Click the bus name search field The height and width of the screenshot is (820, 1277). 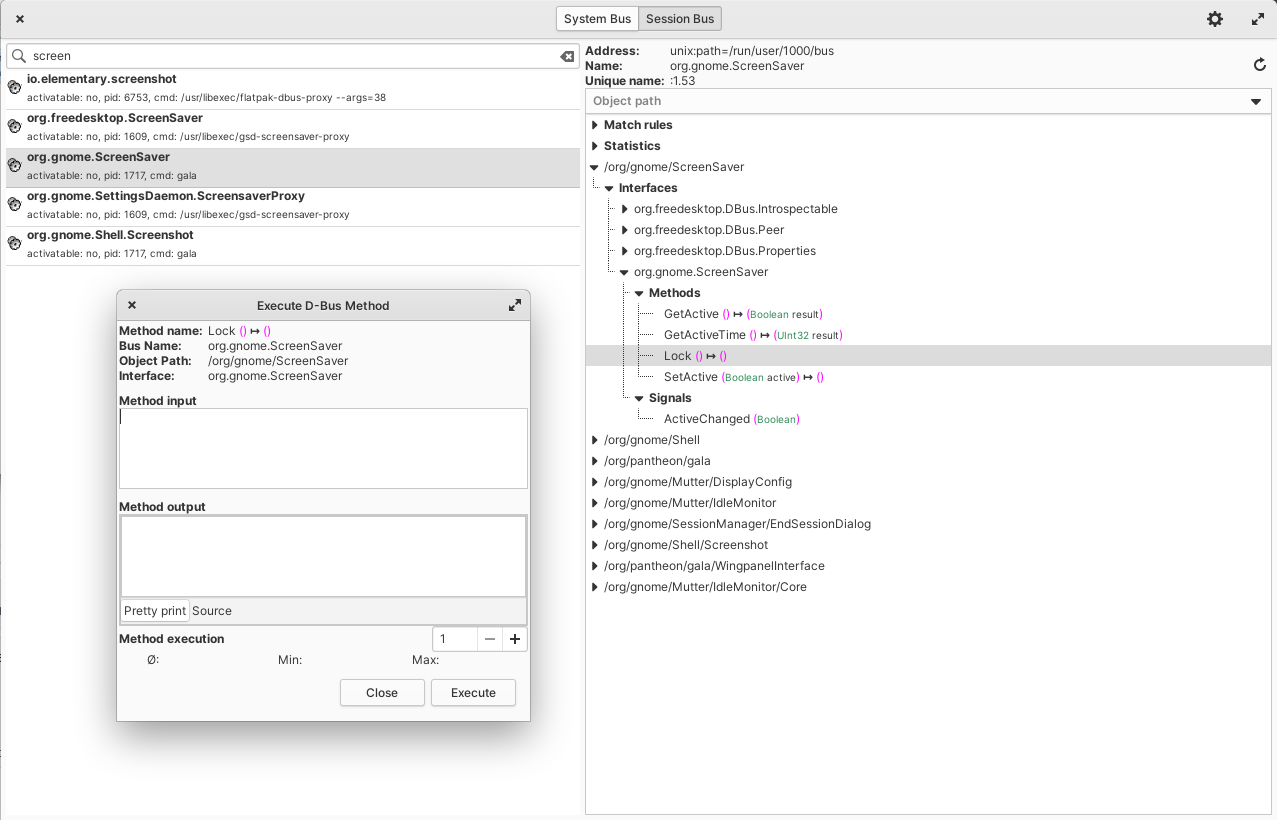coord(293,56)
